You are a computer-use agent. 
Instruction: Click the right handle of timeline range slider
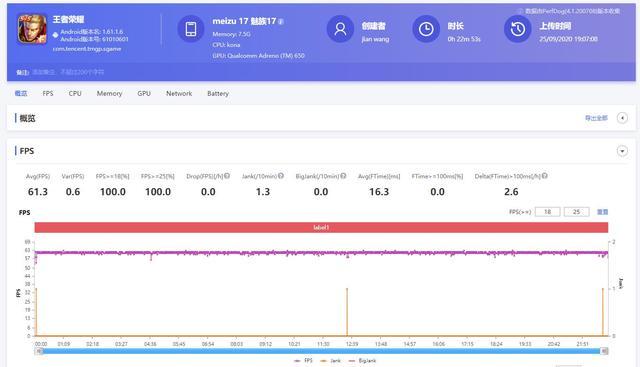pyautogui.click(x=604, y=351)
